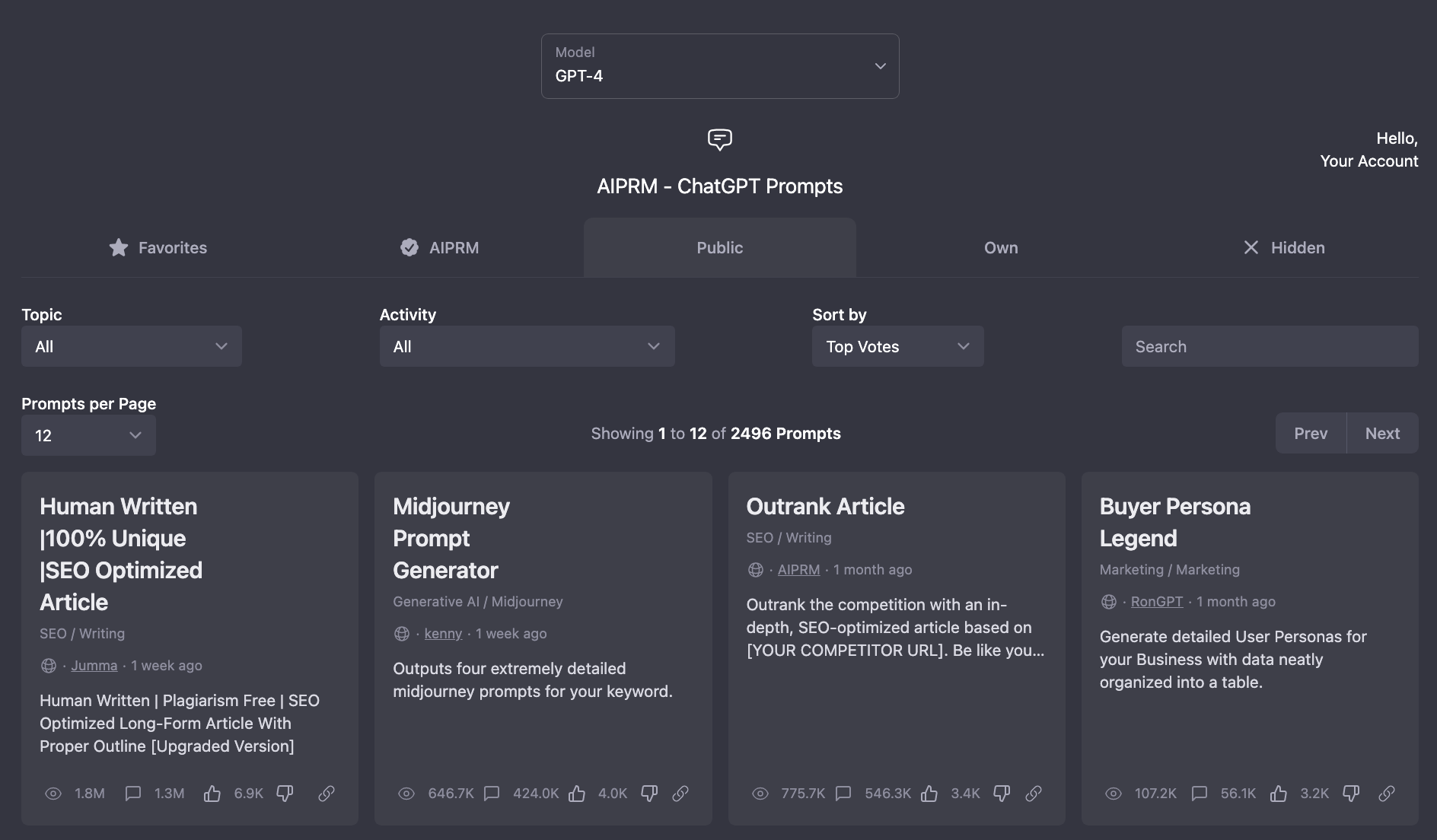Go to next page with Next
1437x840 pixels.
(x=1382, y=433)
